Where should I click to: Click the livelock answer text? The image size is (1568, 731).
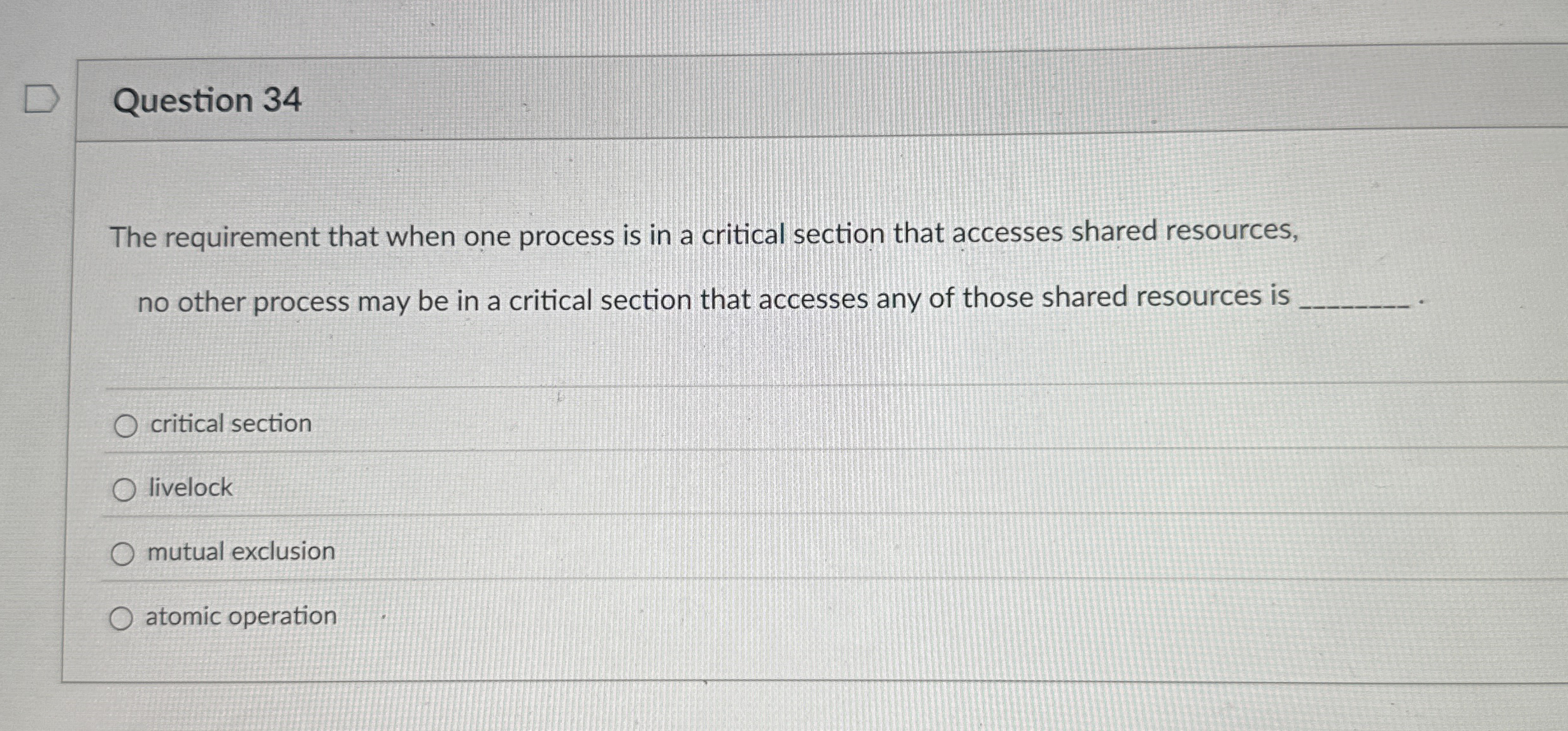point(189,488)
